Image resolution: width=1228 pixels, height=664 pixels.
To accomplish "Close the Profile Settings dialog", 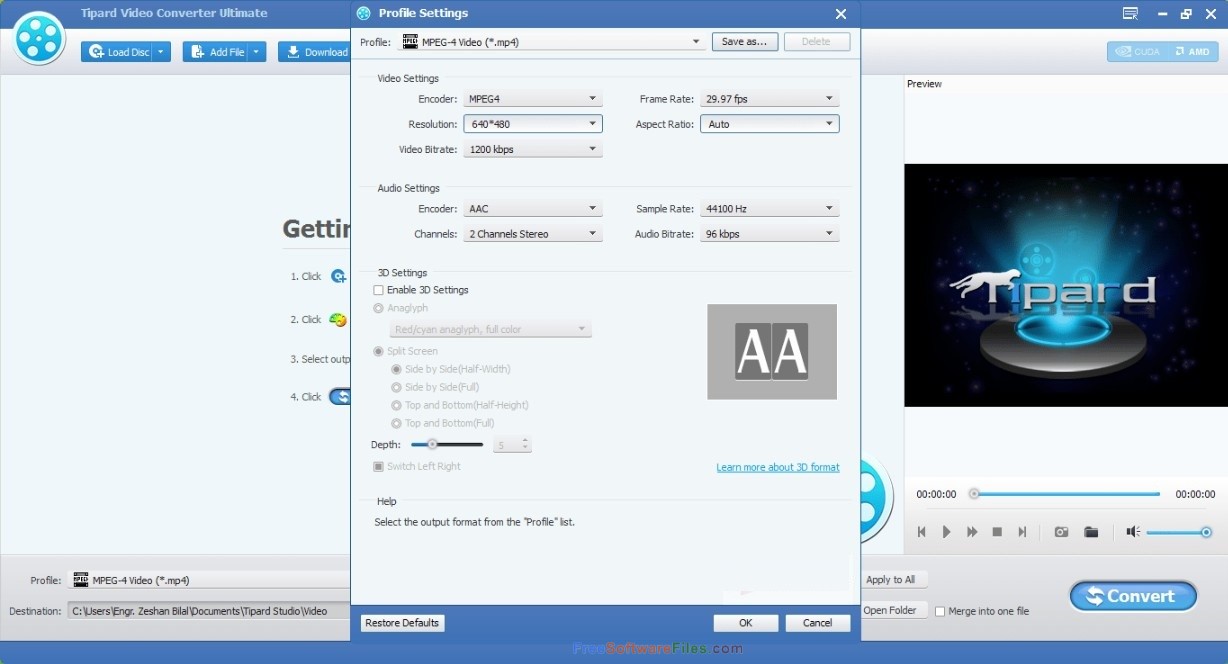I will coord(841,14).
